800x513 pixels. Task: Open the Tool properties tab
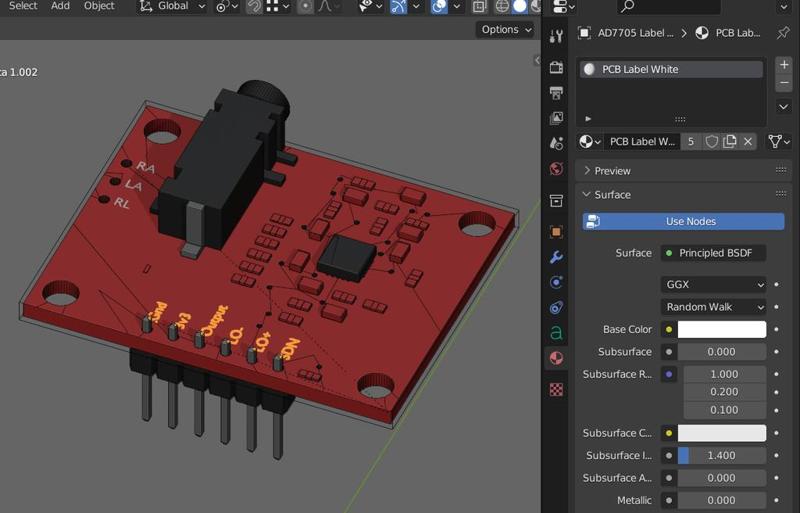click(x=556, y=36)
